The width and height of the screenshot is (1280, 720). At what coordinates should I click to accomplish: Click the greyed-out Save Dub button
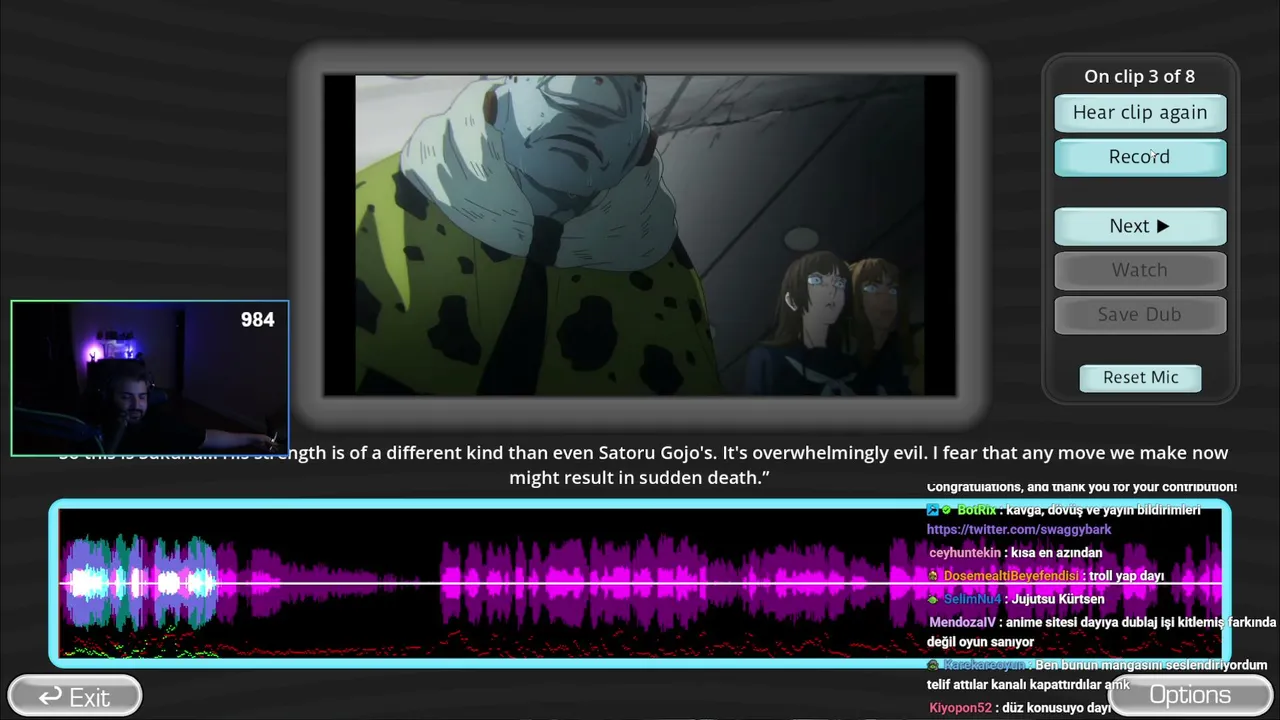pos(1140,314)
